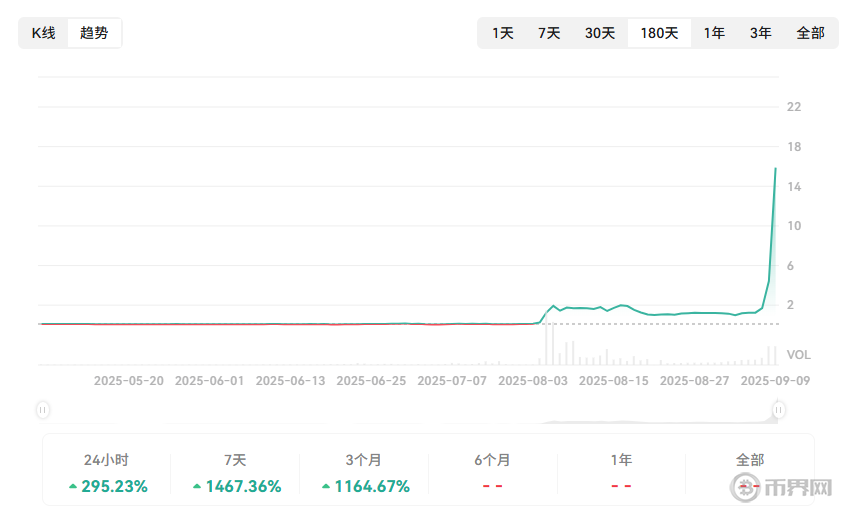Open the 24小时 change statistic
This screenshot has height=515, width=843.
(106, 474)
